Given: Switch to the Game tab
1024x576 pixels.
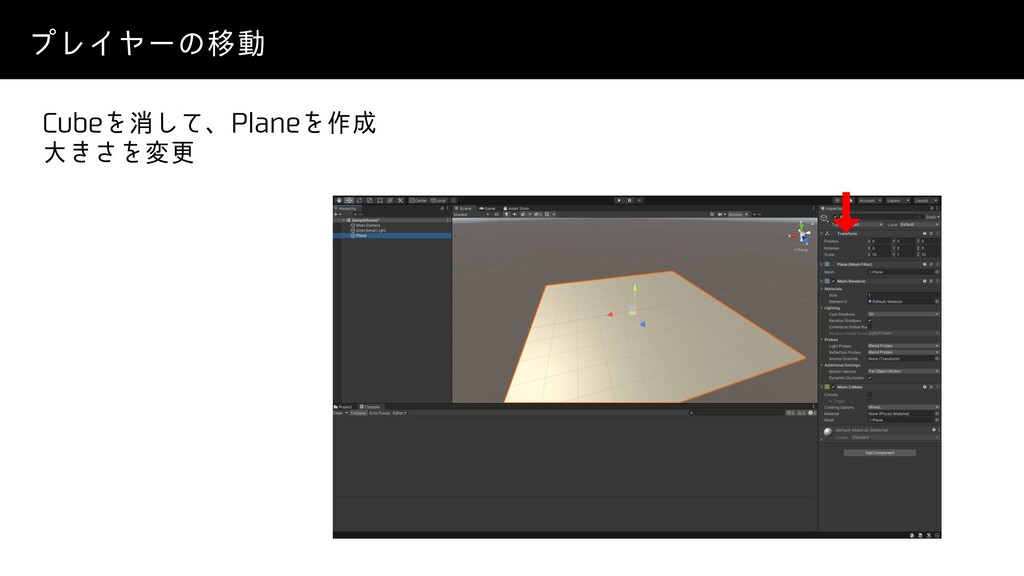Looking at the screenshot, I should (488, 208).
